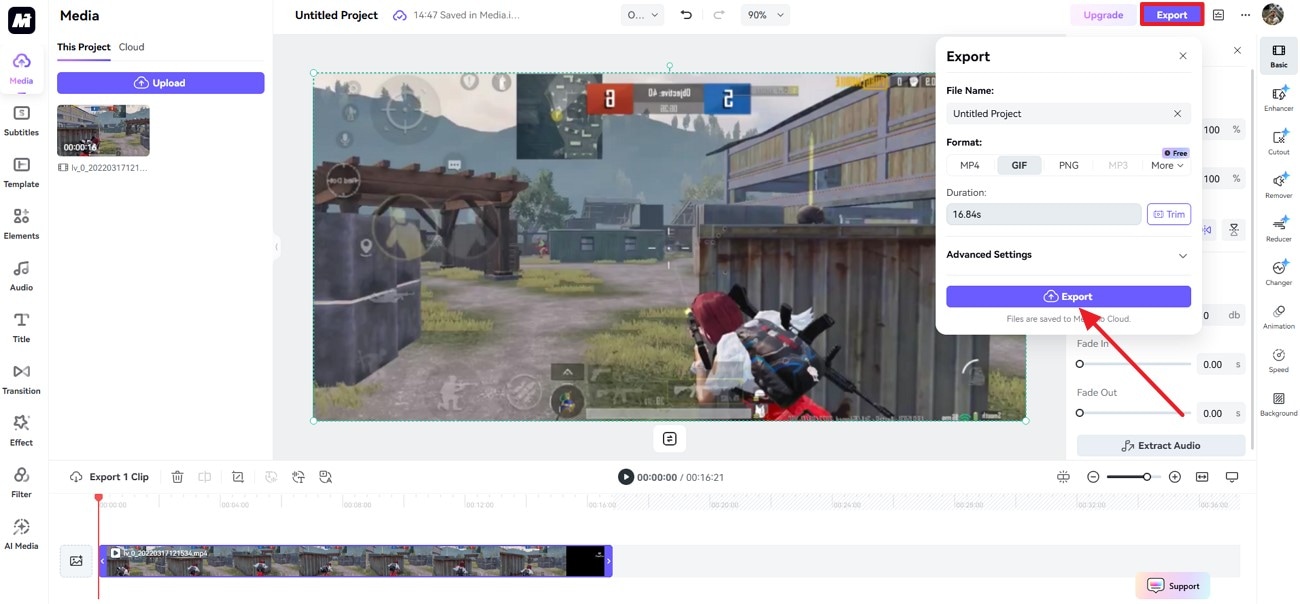
Task: Click the crop icon in timeline toolbar
Action: coord(238,477)
